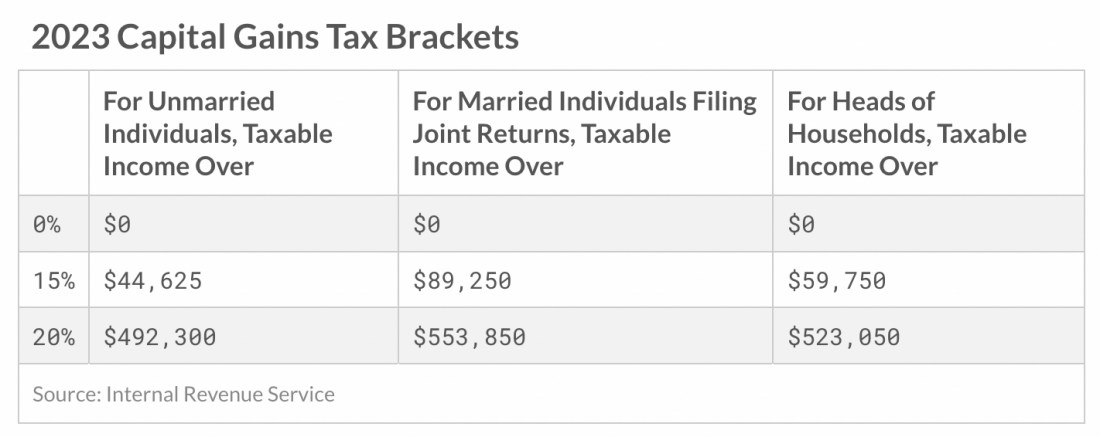Pick the $492,300 cell
1100x437 pixels.
(159, 337)
